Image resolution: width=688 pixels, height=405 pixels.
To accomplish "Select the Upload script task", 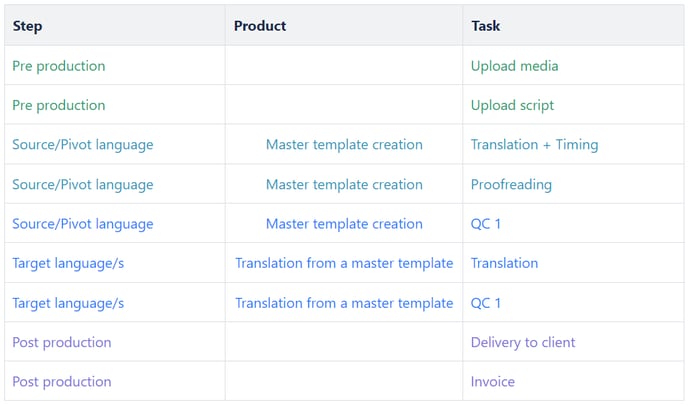I will [512, 105].
